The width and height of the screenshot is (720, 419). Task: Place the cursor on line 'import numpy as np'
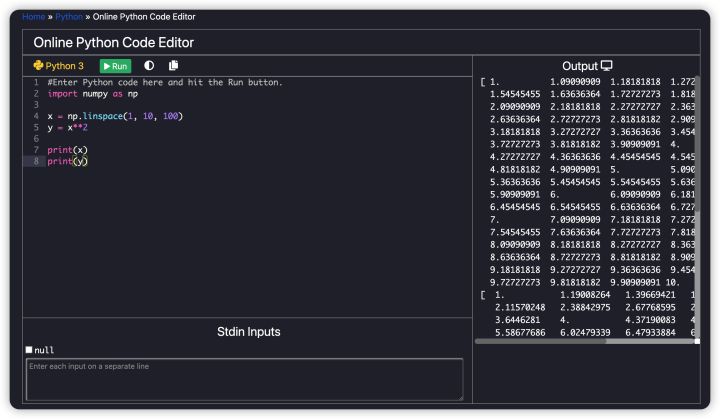point(92,94)
